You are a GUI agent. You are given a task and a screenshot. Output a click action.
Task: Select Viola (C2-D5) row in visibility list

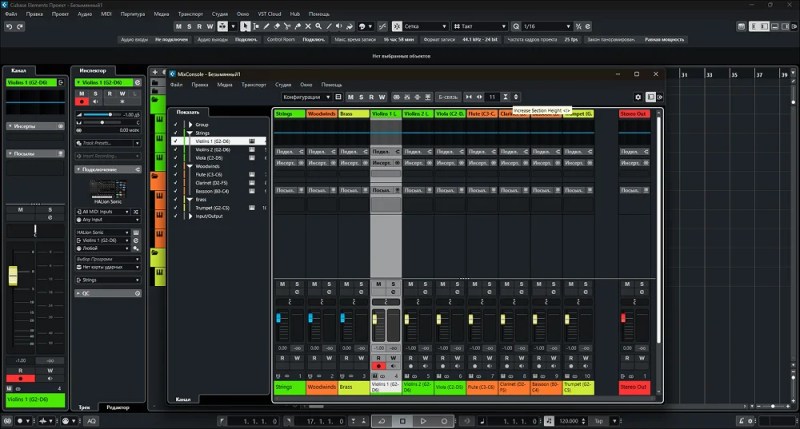click(x=218, y=158)
